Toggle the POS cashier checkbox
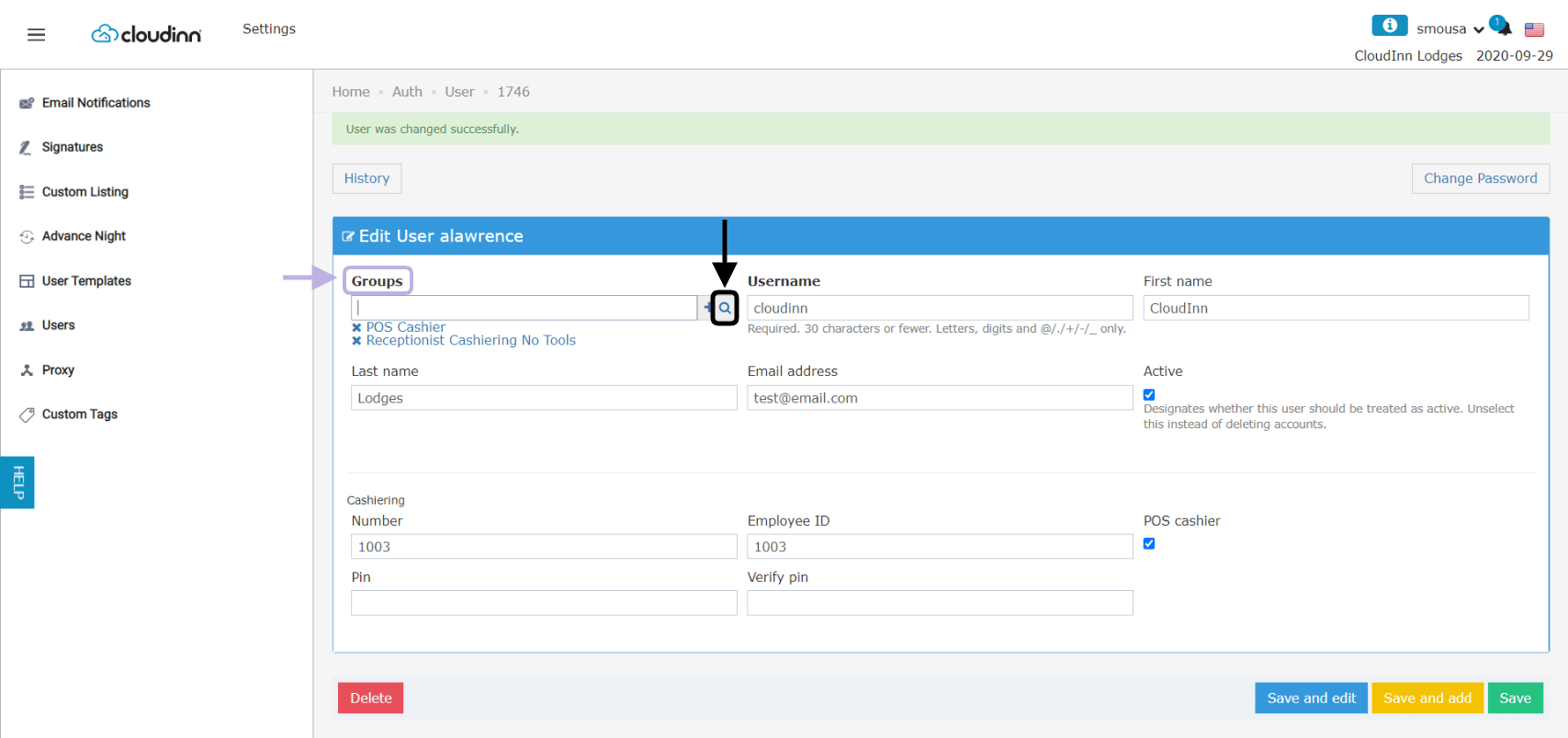The width and height of the screenshot is (1568, 738). pyautogui.click(x=1149, y=543)
